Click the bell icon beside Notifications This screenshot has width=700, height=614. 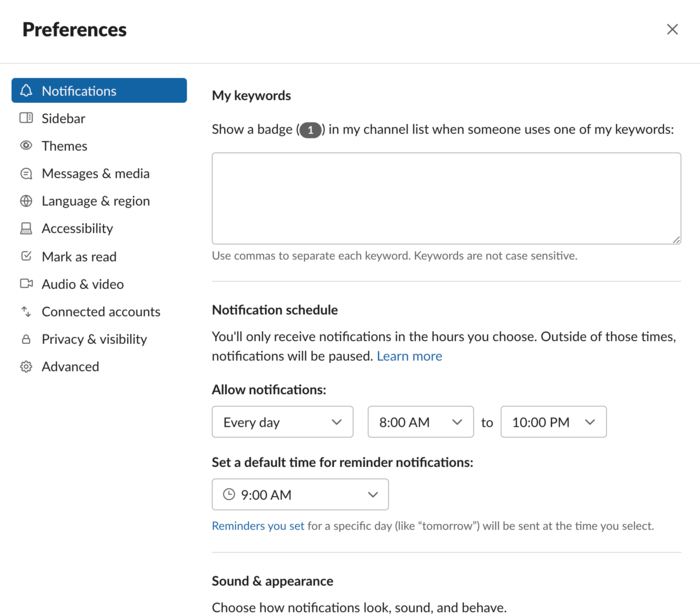point(26,91)
